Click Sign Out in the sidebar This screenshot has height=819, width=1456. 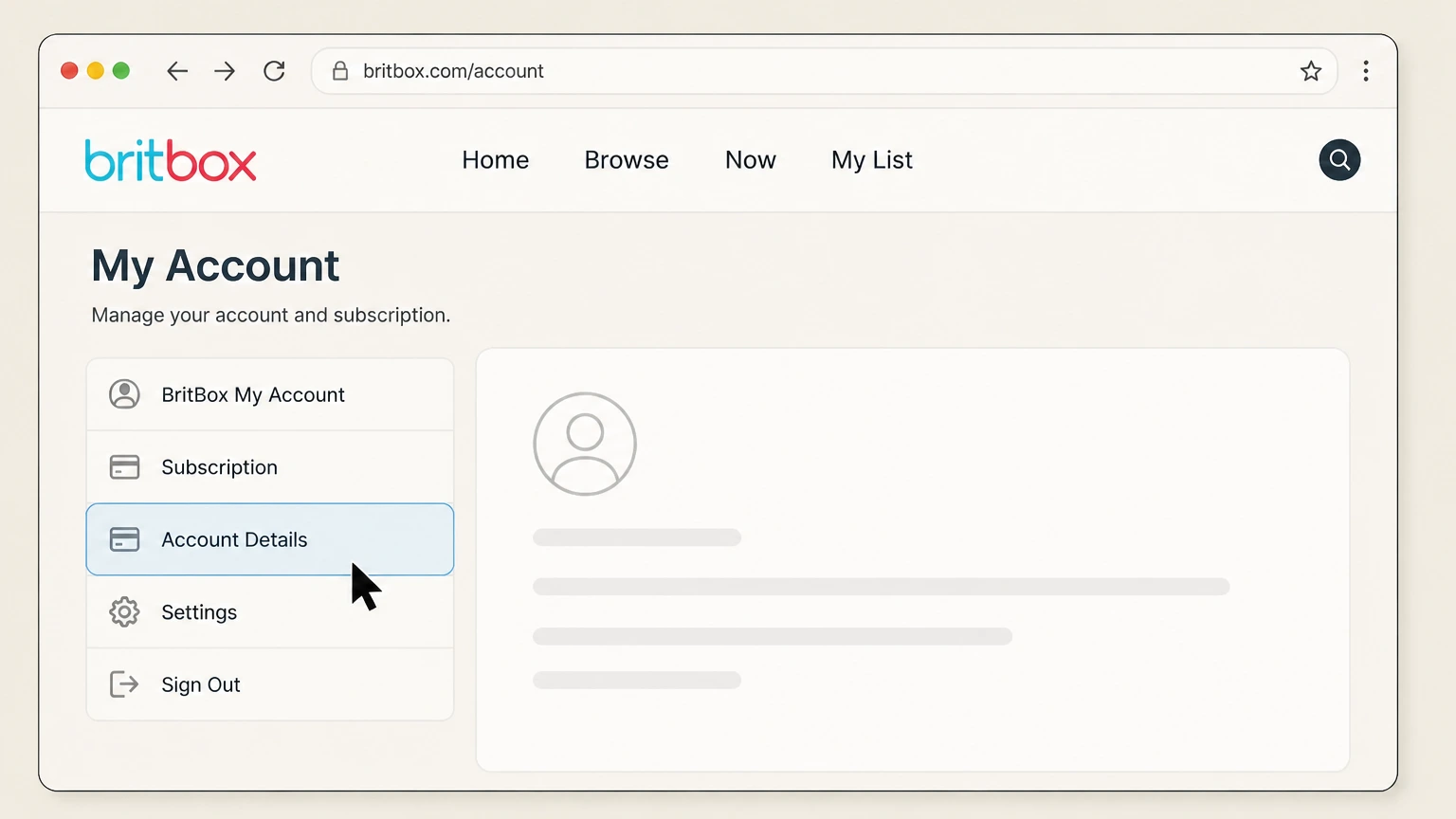(270, 684)
